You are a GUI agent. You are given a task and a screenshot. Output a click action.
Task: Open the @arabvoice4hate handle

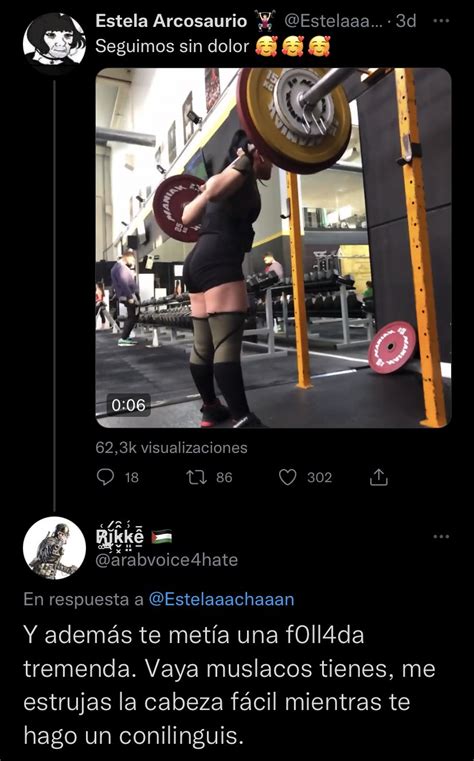pyautogui.click(x=167, y=560)
